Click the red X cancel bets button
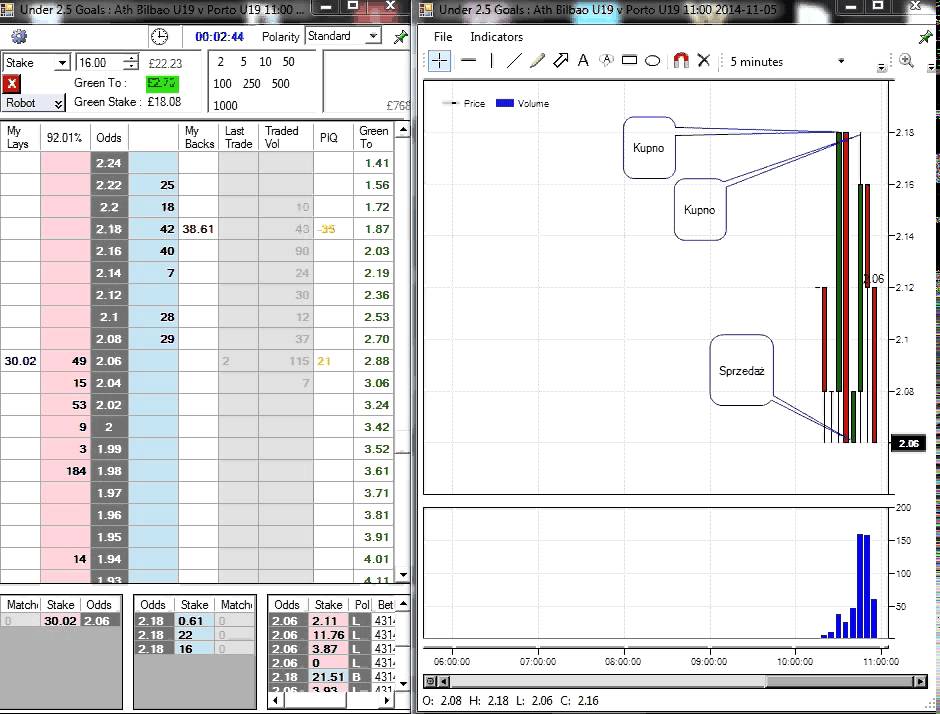Viewport: 940px width, 714px height. click(x=11, y=83)
